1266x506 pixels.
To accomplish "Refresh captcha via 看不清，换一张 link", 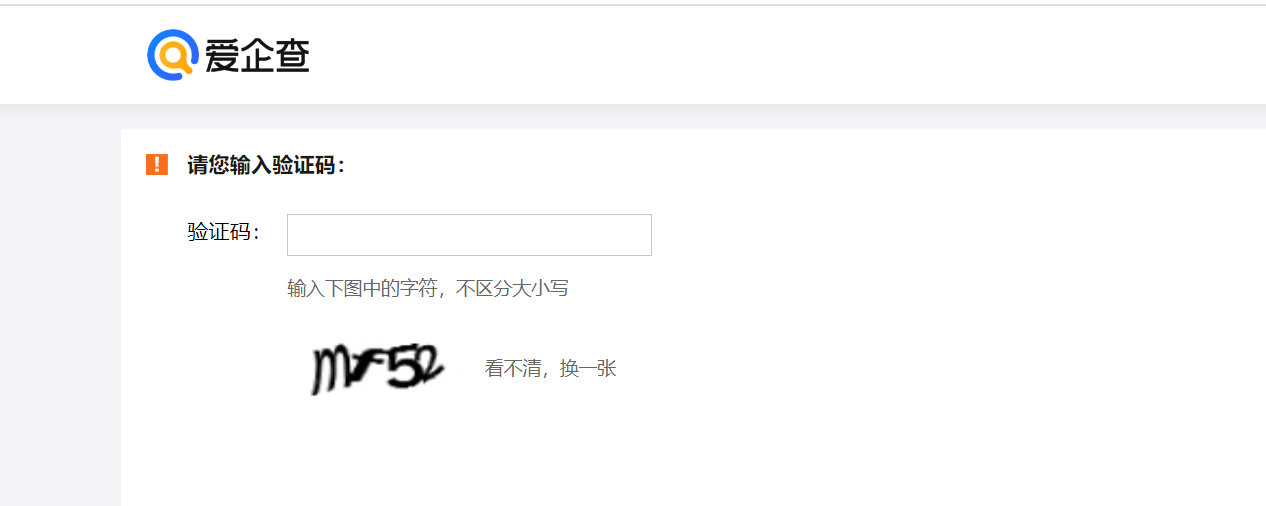I will point(550,369).
